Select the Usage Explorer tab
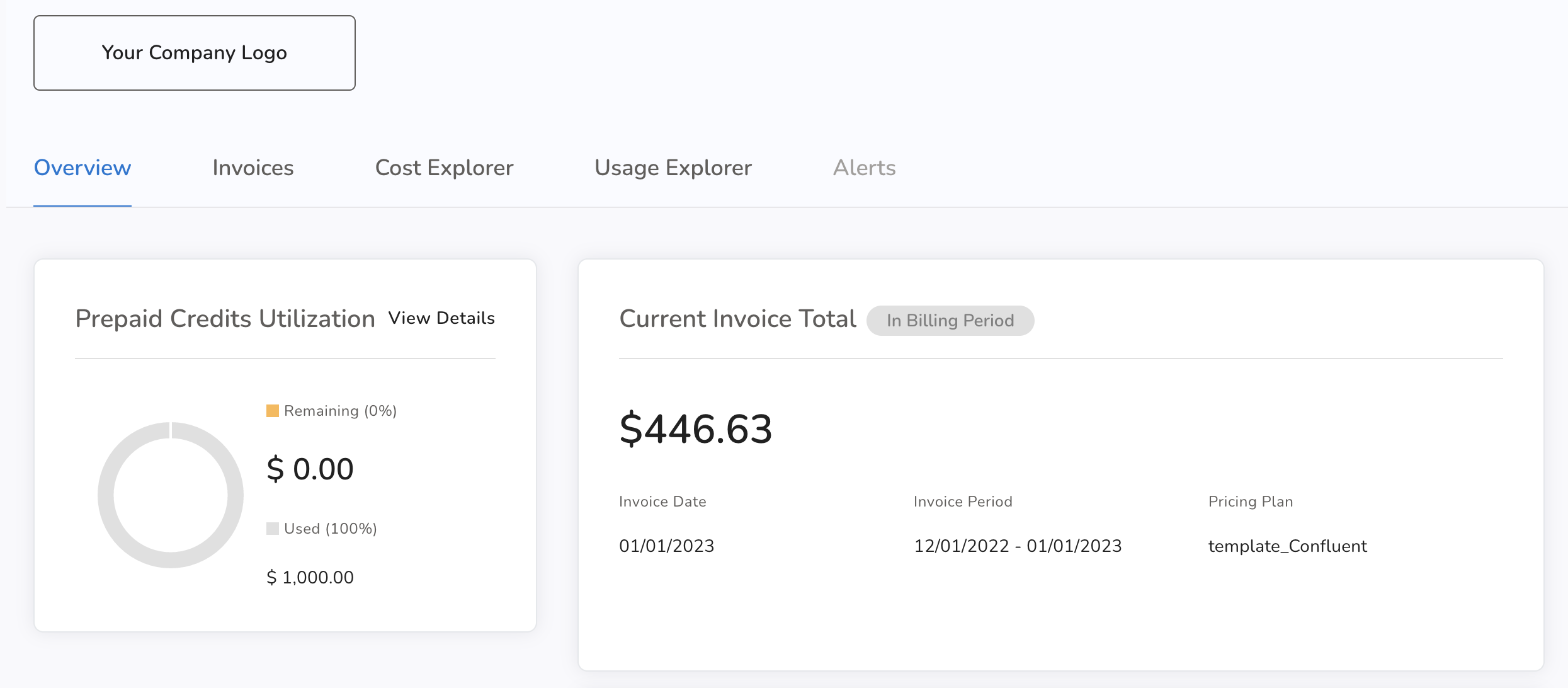 pos(673,168)
